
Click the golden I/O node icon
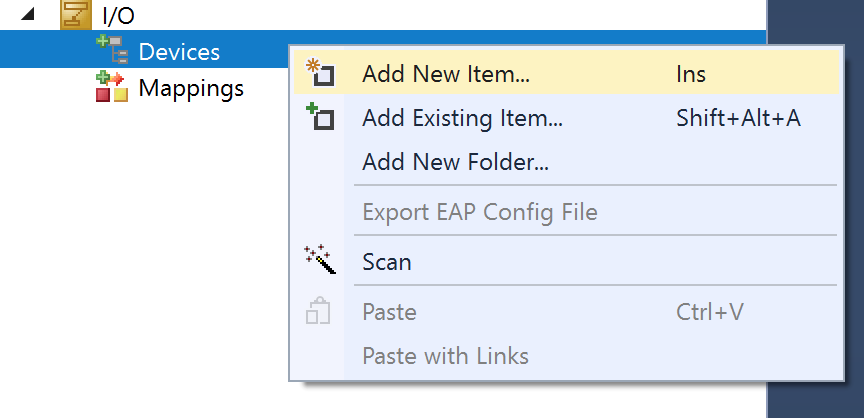(76, 15)
